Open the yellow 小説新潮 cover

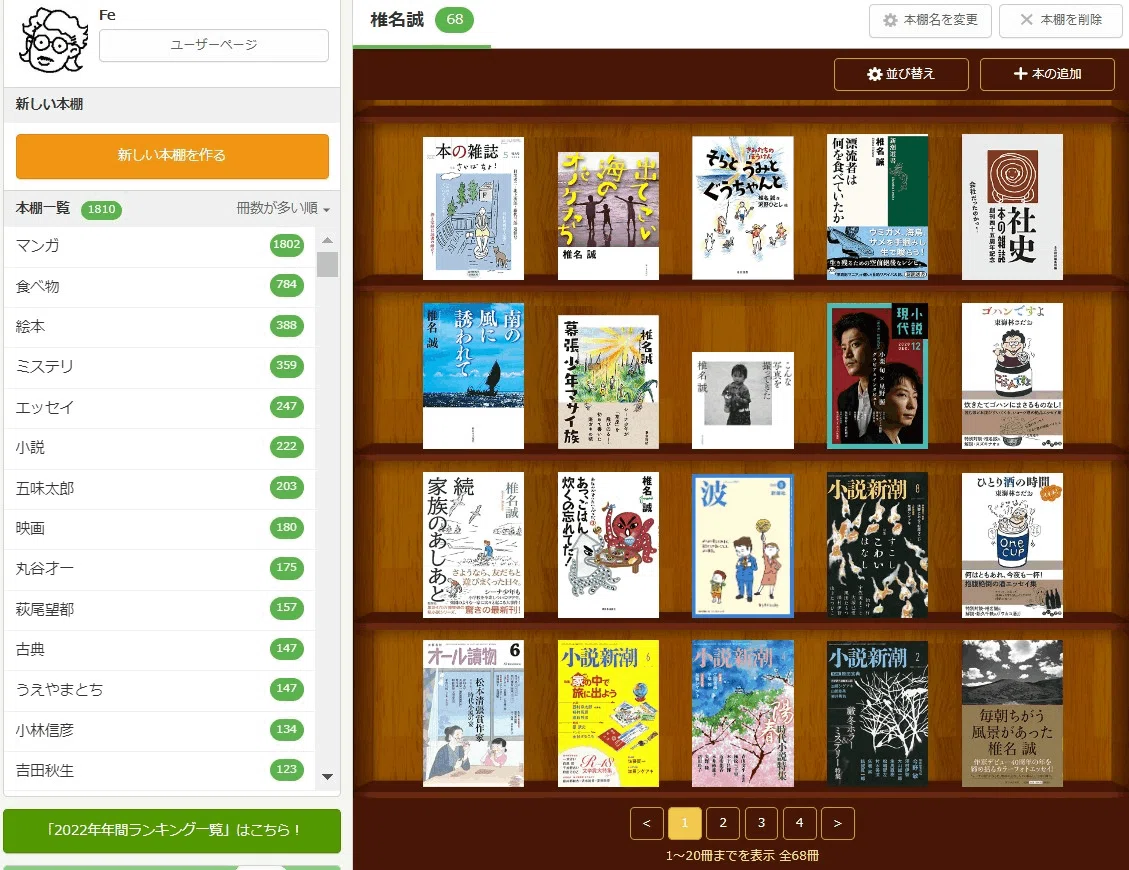point(608,714)
